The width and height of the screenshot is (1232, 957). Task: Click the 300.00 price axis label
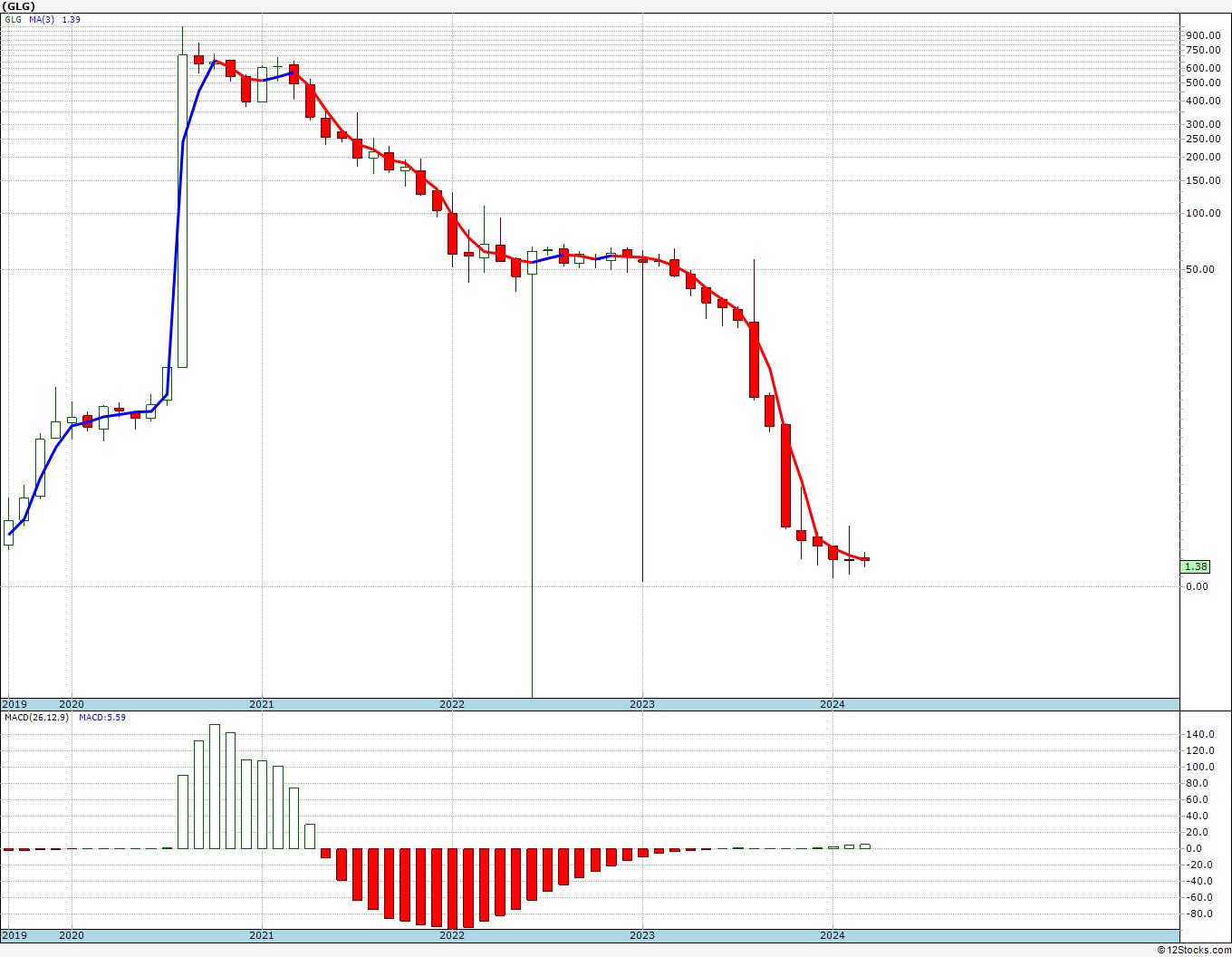[x=1202, y=125]
